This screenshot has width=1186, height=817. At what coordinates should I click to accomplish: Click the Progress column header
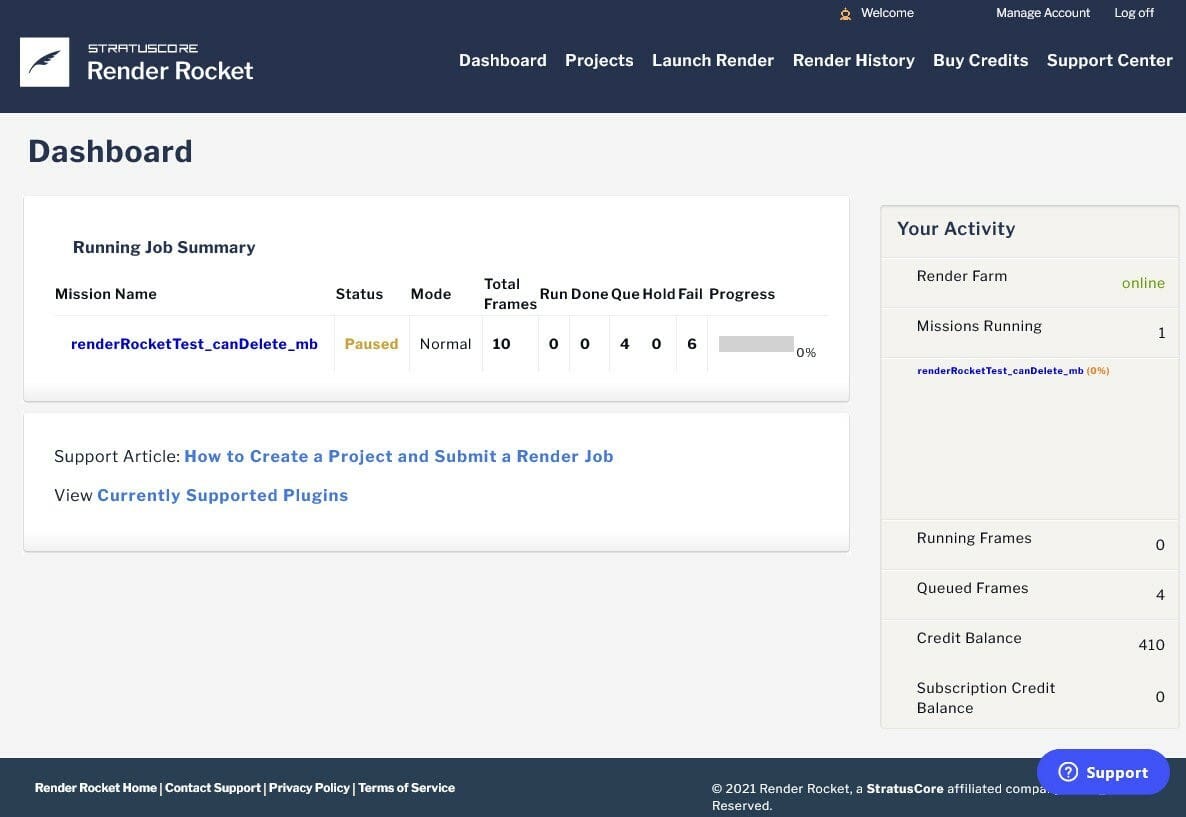(x=741, y=294)
